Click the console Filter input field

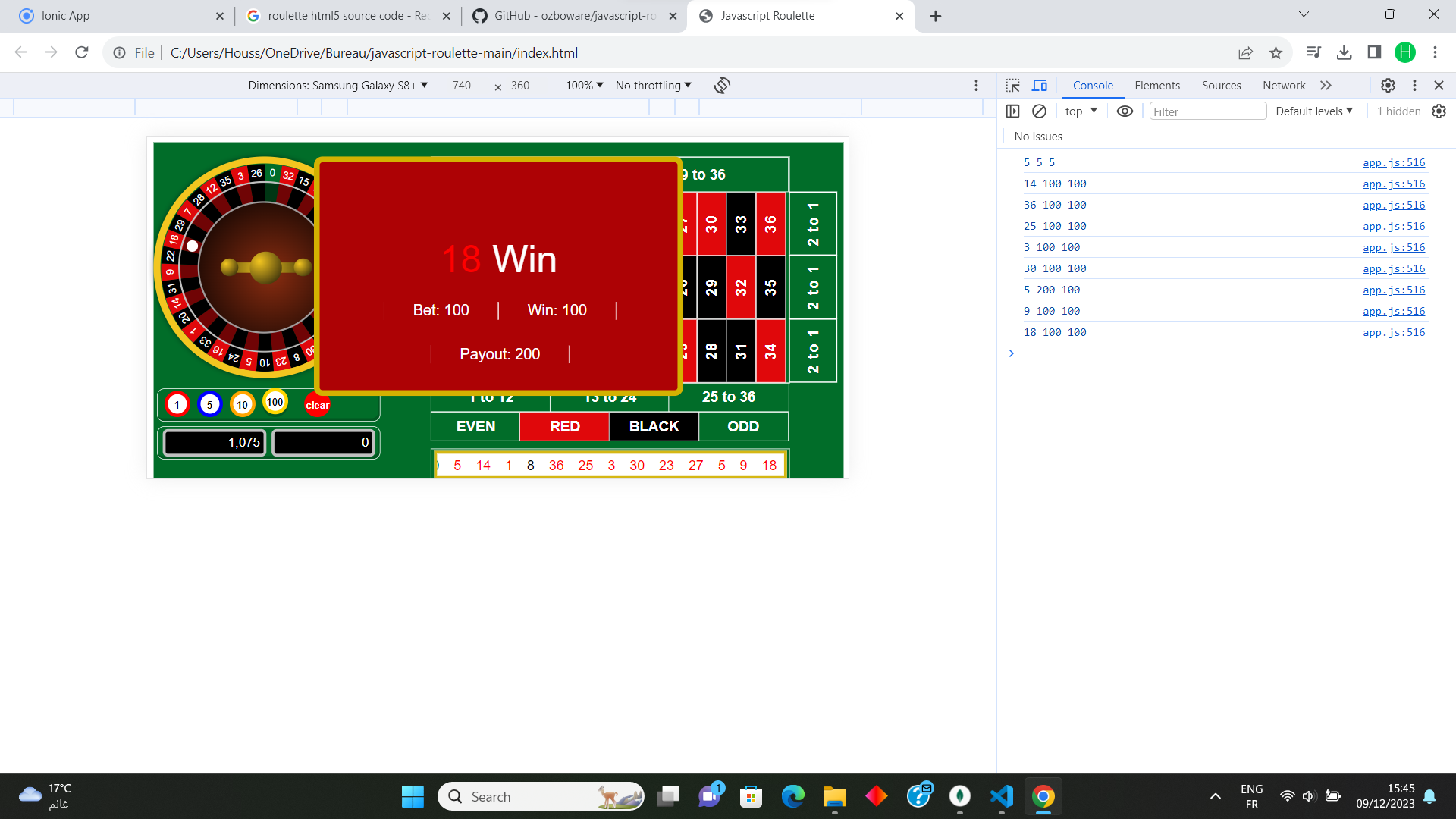1207,111
